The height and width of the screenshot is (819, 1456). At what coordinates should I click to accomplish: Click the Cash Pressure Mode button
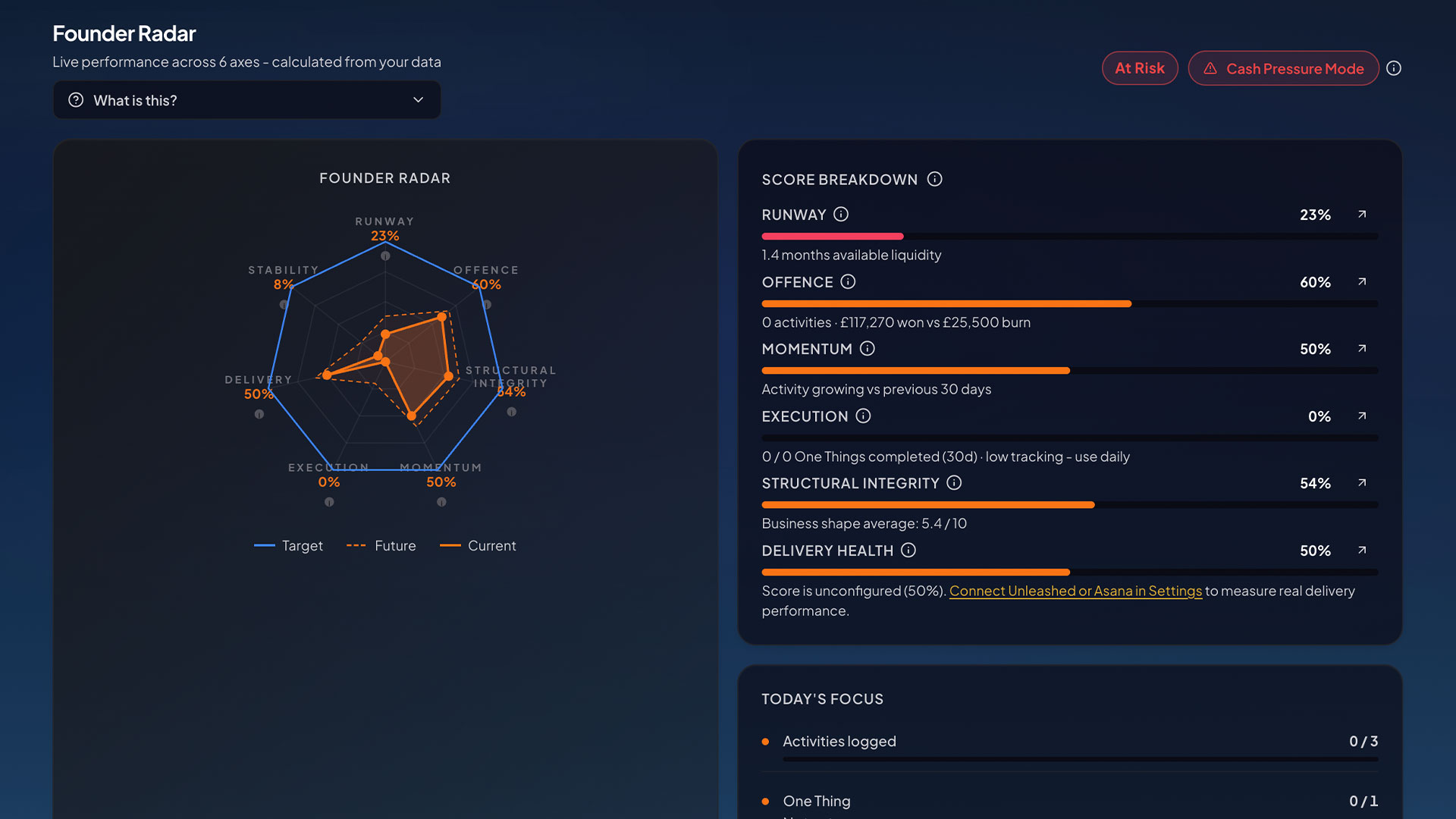[x=1283, y=68]
